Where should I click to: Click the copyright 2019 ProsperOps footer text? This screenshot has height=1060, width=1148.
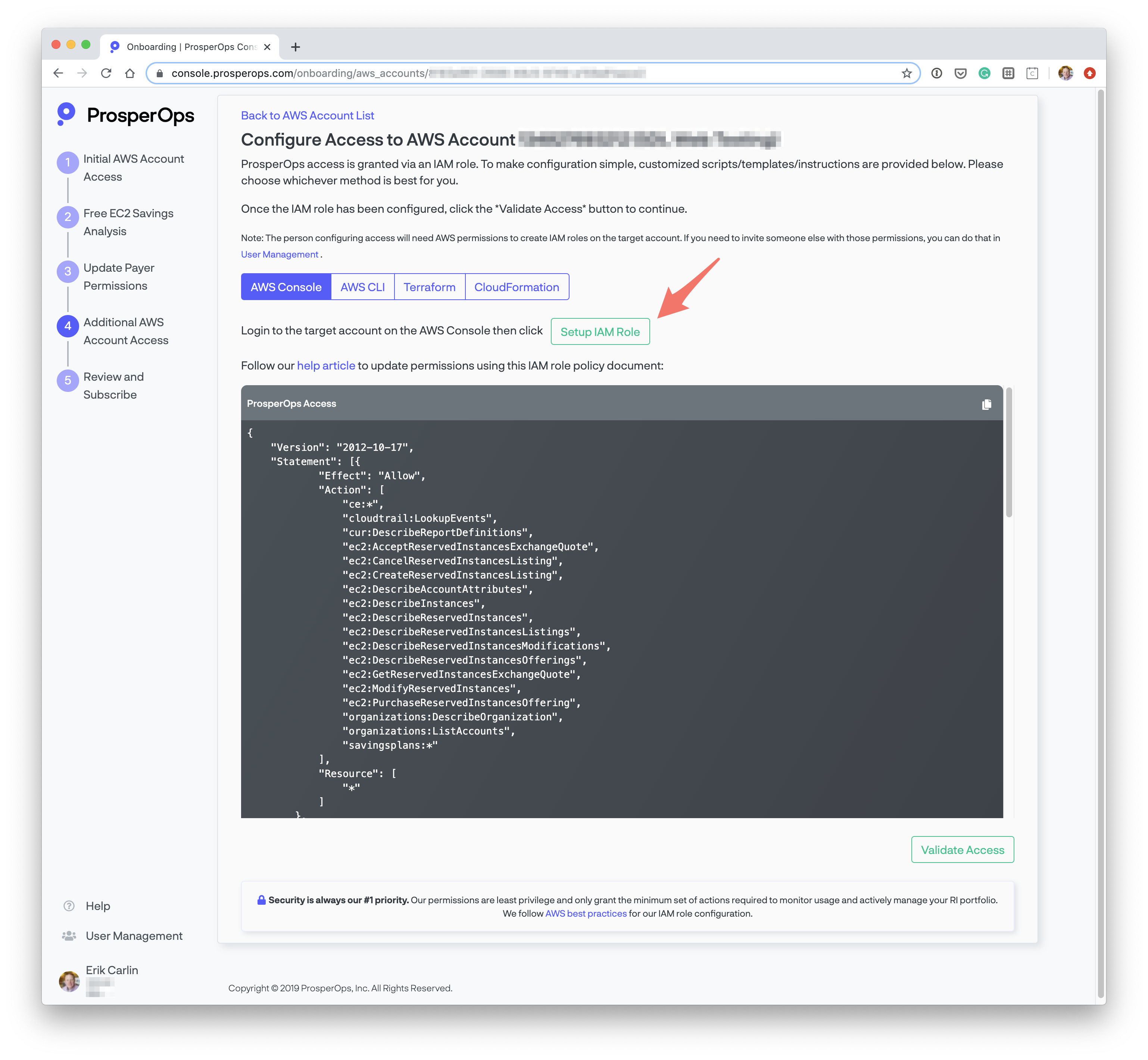pyautogui.click(x=340, y=988)
